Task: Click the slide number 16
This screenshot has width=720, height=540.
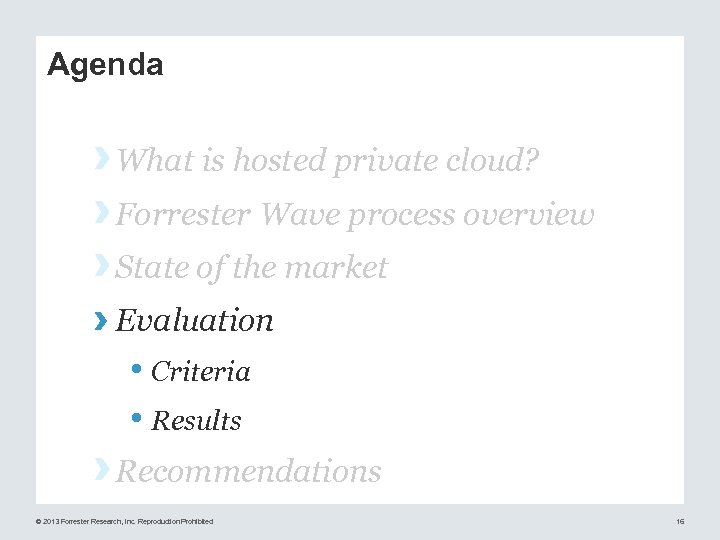Action: (679, 521)
